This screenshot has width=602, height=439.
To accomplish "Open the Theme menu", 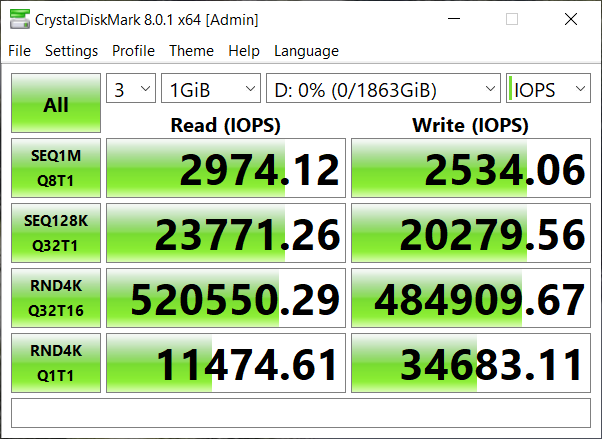I will point(191,51).
